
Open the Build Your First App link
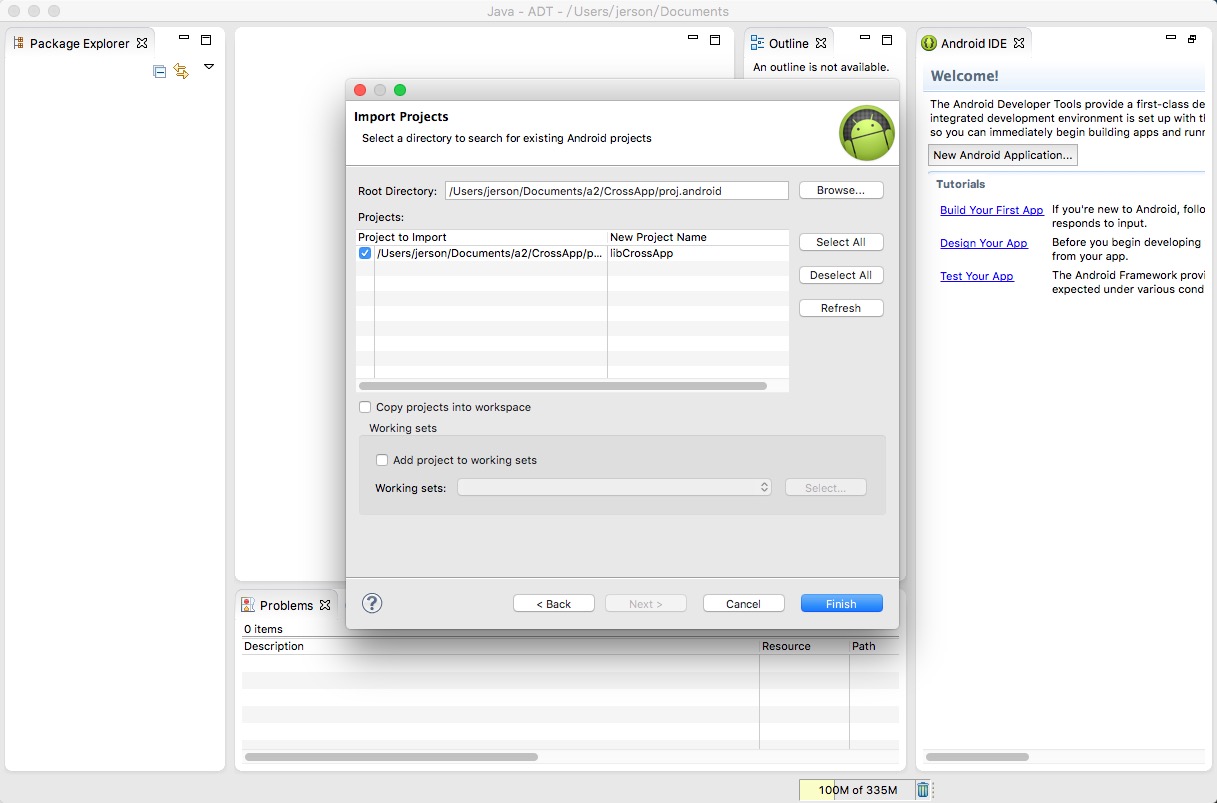pyautogui.click(x=991, y=210)
